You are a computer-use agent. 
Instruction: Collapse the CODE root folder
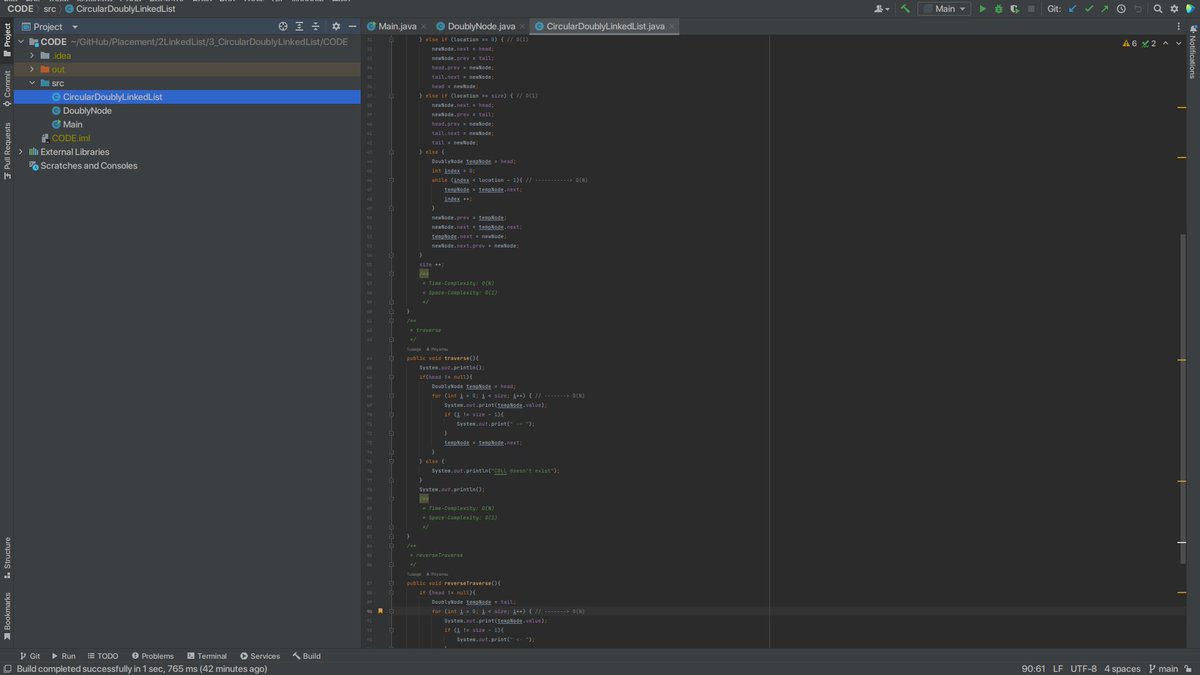[x=21, y=42]
